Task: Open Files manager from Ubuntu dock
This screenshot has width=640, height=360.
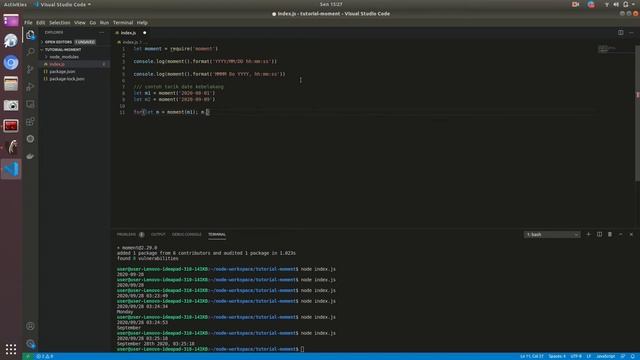Action: [11, 84]
